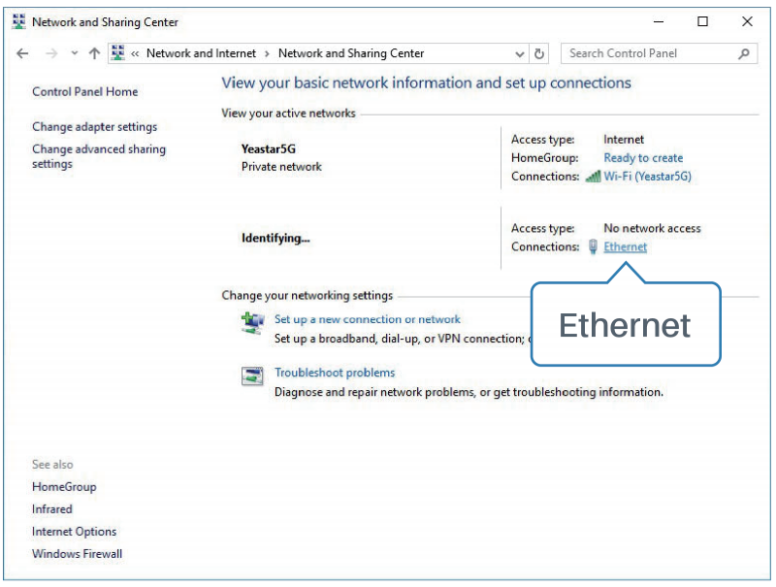Click the search magnifier icon

point(744,53)
